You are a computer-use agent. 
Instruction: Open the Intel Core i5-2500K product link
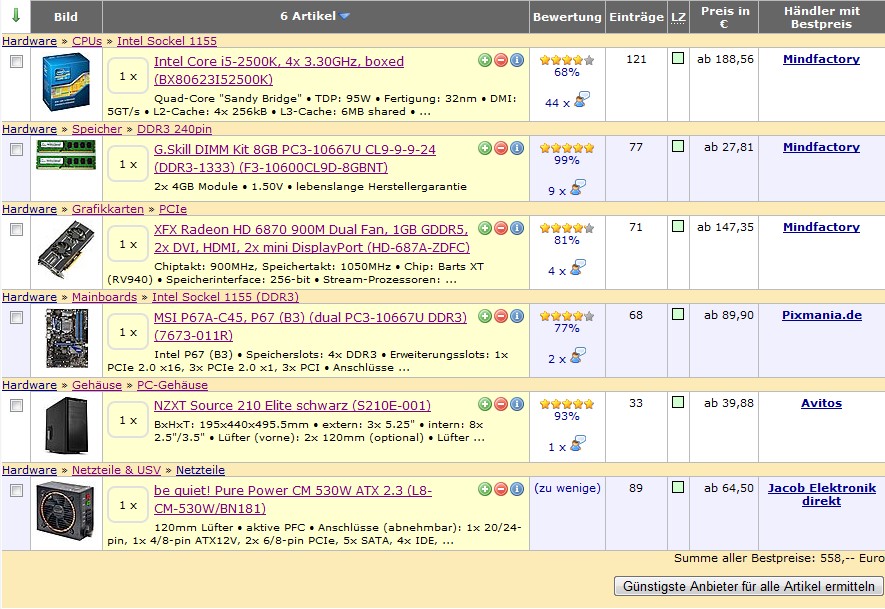coord(279,70)
